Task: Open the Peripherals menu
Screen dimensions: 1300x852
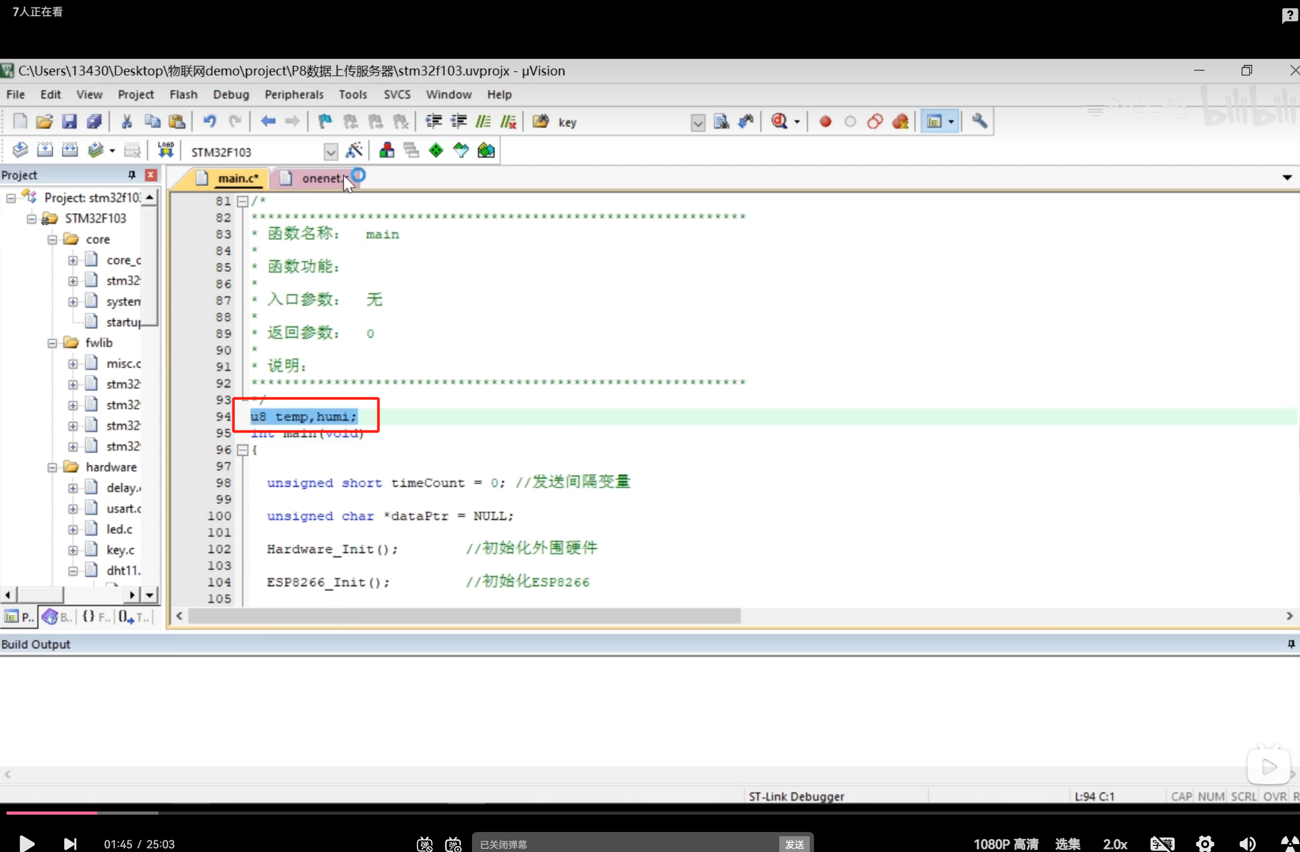Action: [294, 94]
